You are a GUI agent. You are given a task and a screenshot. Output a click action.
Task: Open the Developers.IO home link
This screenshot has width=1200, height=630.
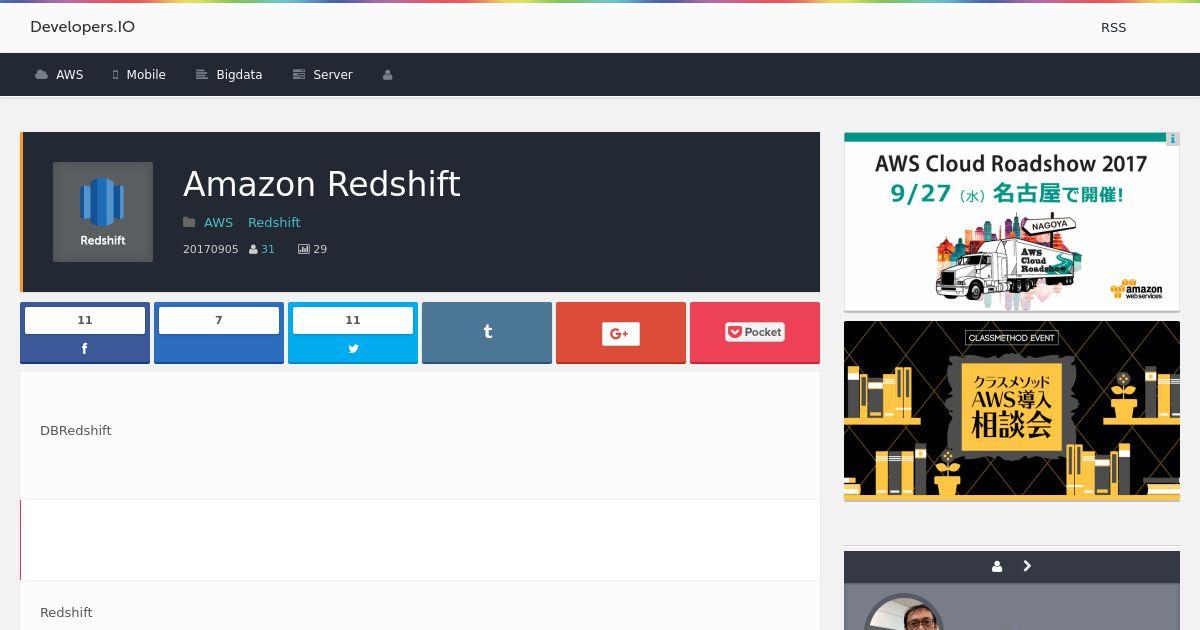[82, 27]
